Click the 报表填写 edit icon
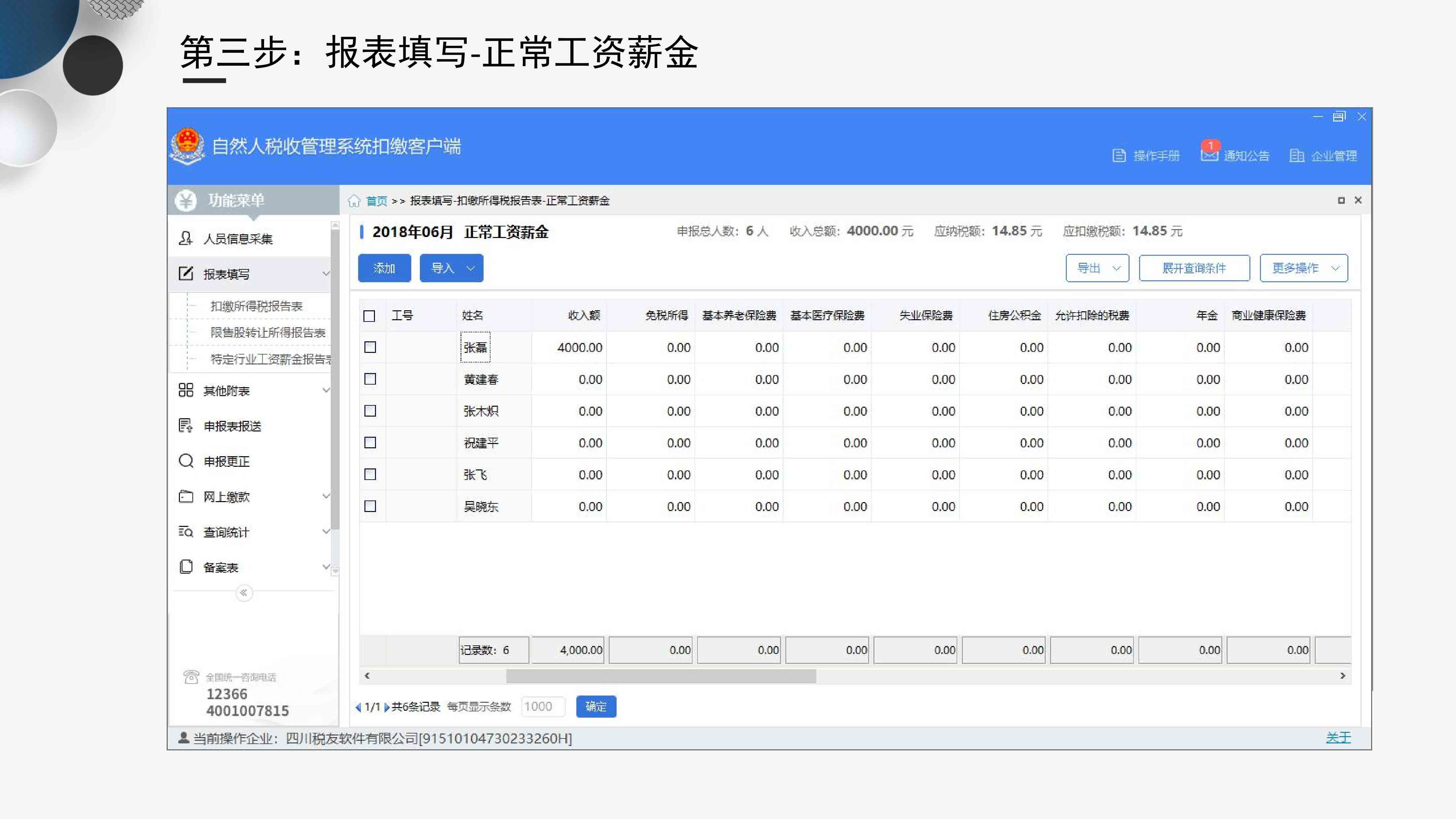The image size is (1456, 819). (x=186, y=274)
